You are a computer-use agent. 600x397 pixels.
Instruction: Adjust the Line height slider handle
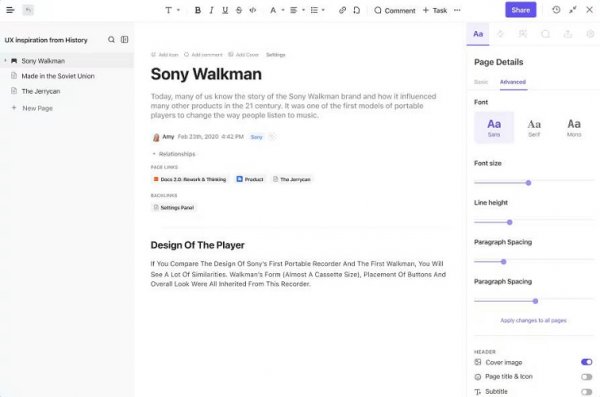click(x=510, y=222)
